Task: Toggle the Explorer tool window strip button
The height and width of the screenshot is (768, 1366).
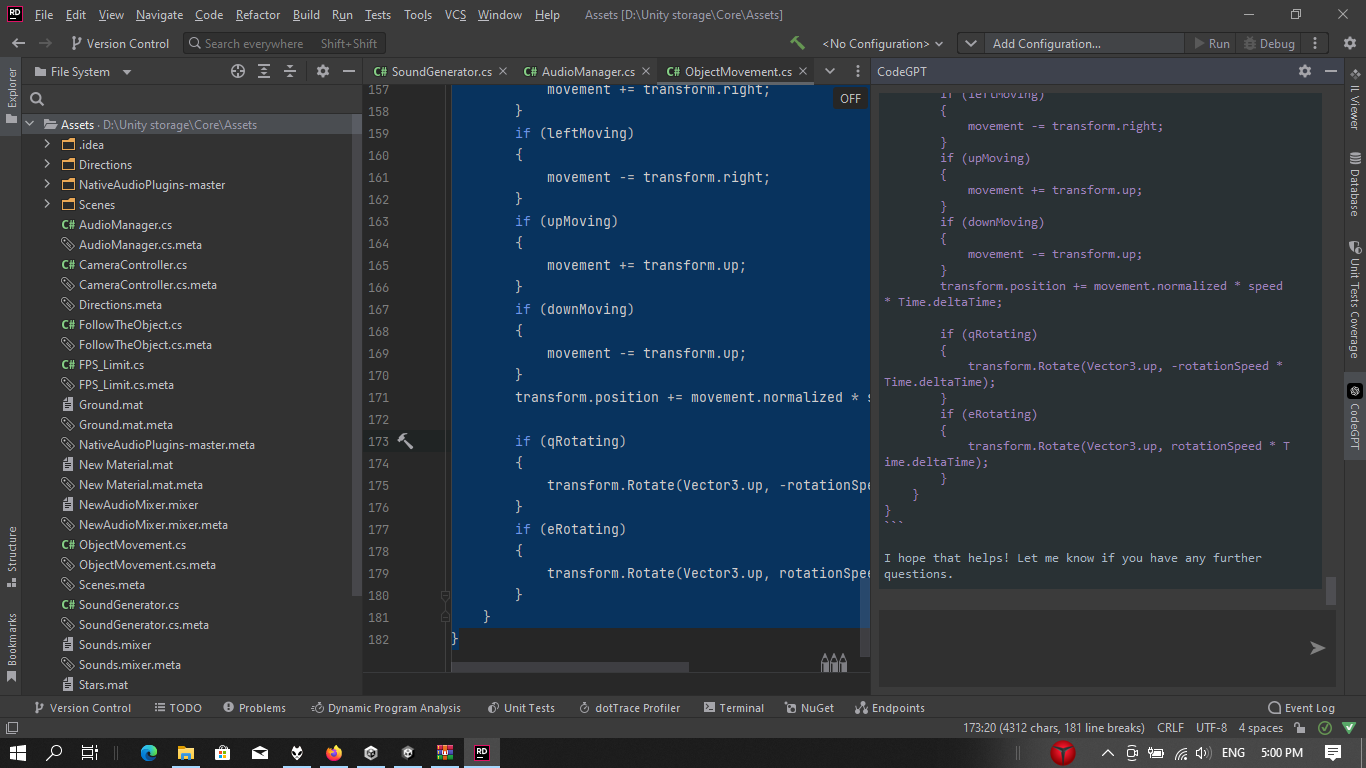Action: [12, 96]
